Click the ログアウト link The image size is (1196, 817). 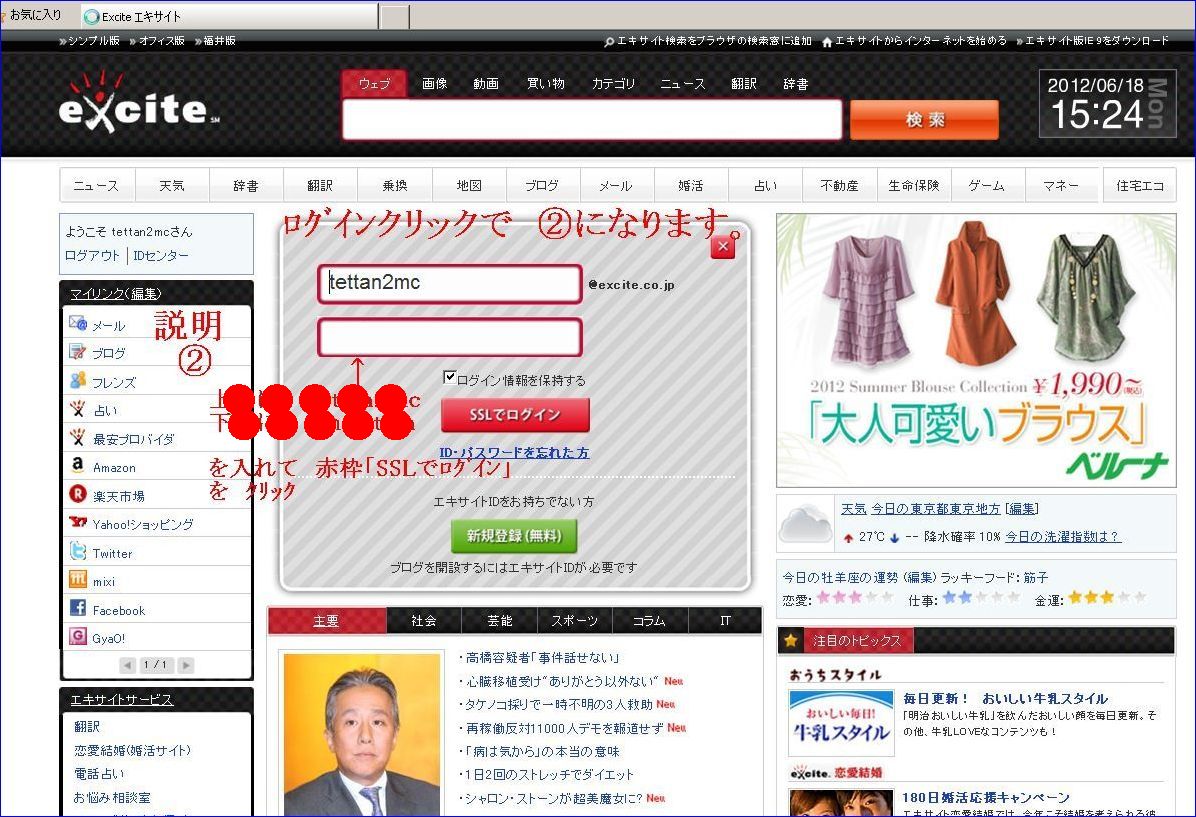pyautogui.click(x=92, y=256)
